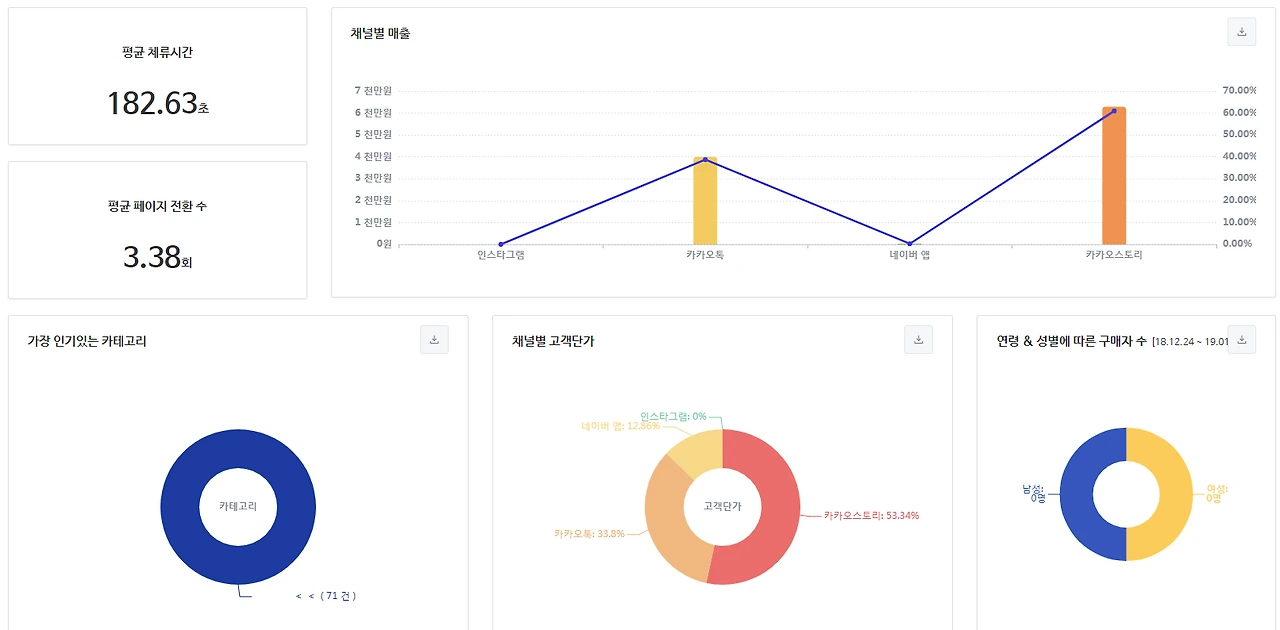Click the yellow 카카오톡 sales bar
The image size is (1280, 630).
click(705, 200)
